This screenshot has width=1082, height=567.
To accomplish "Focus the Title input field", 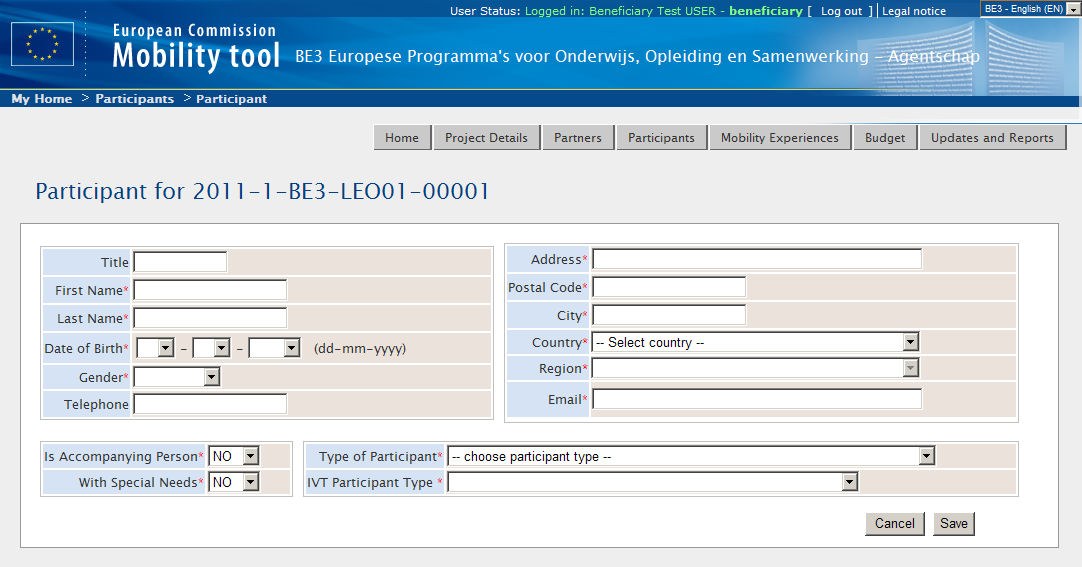I will (180, 262).
